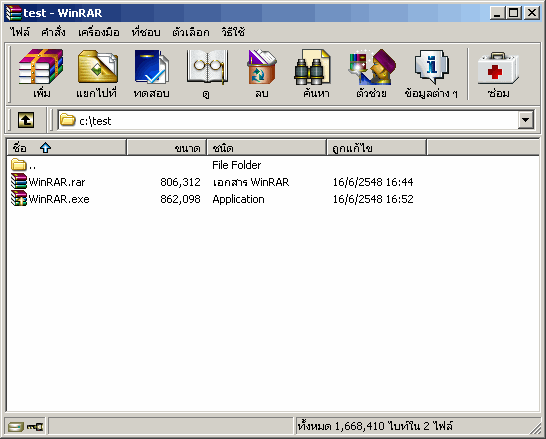Click the View (ดู) open book icon
This screenshot has height=439, width=546.
pos(207,67)
